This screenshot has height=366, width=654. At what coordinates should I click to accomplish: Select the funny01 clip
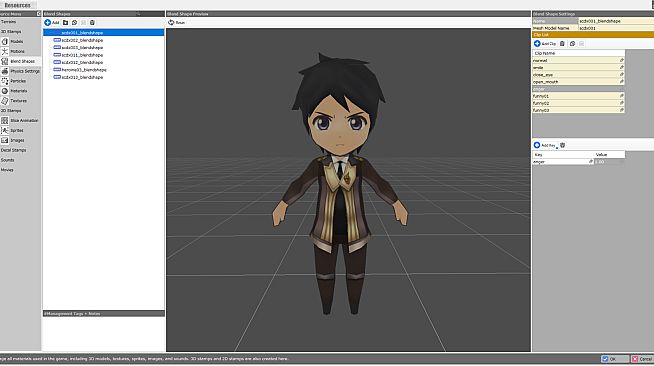coord(579,96)
